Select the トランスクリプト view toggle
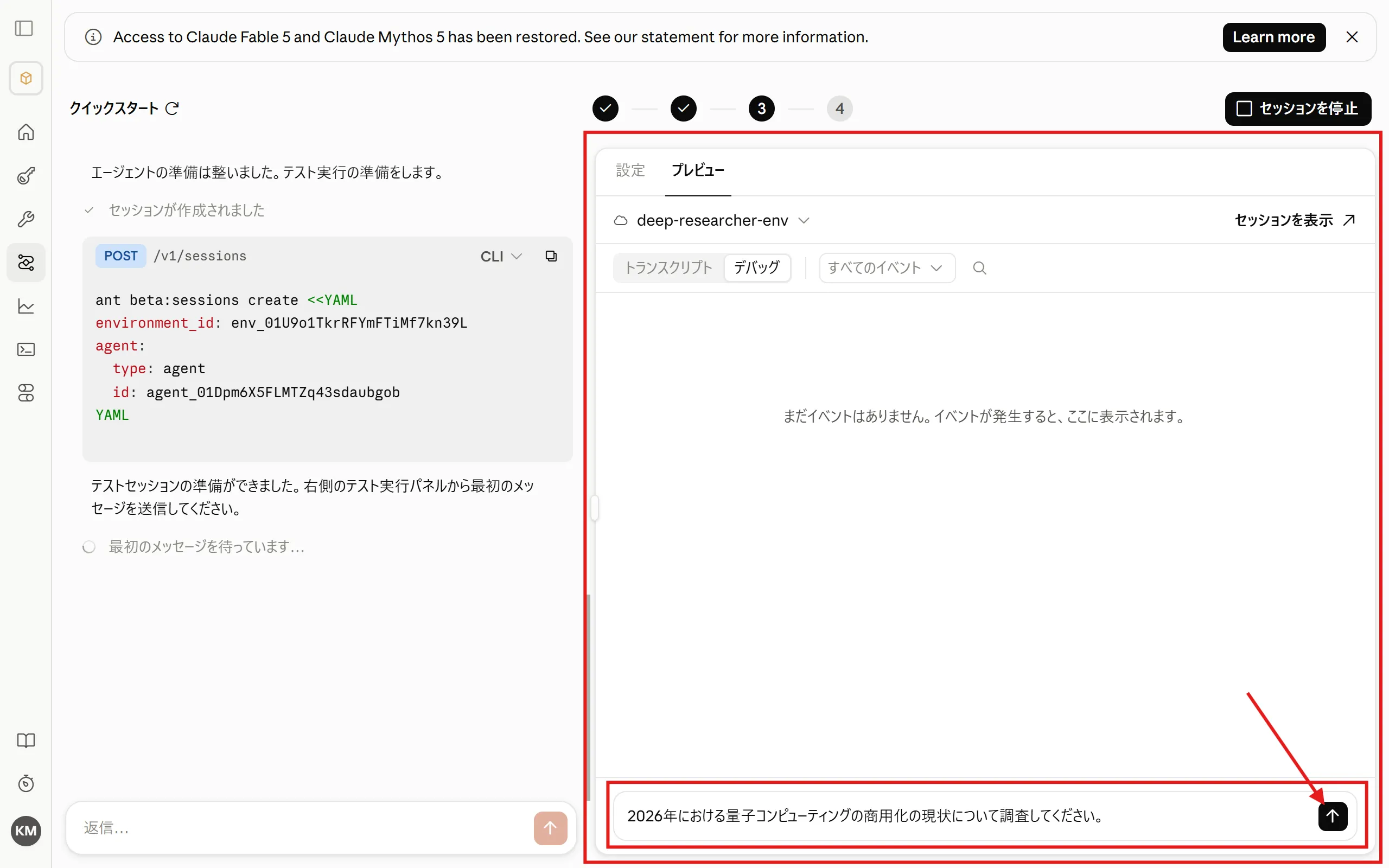 668,268
